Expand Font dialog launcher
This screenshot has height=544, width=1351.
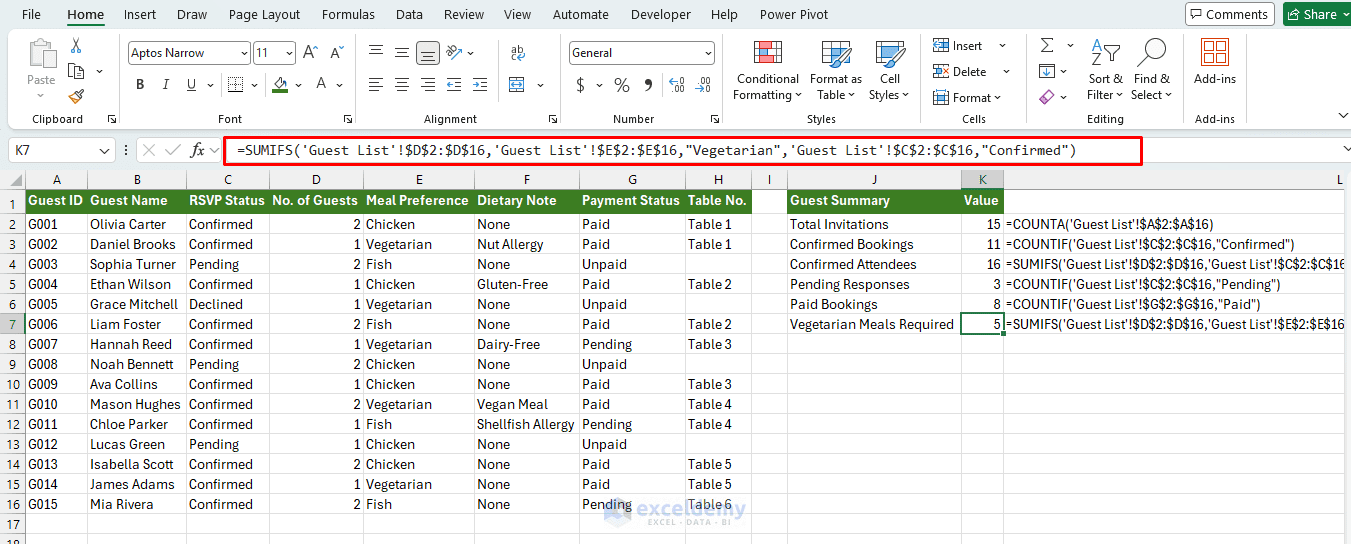point(348,119)
